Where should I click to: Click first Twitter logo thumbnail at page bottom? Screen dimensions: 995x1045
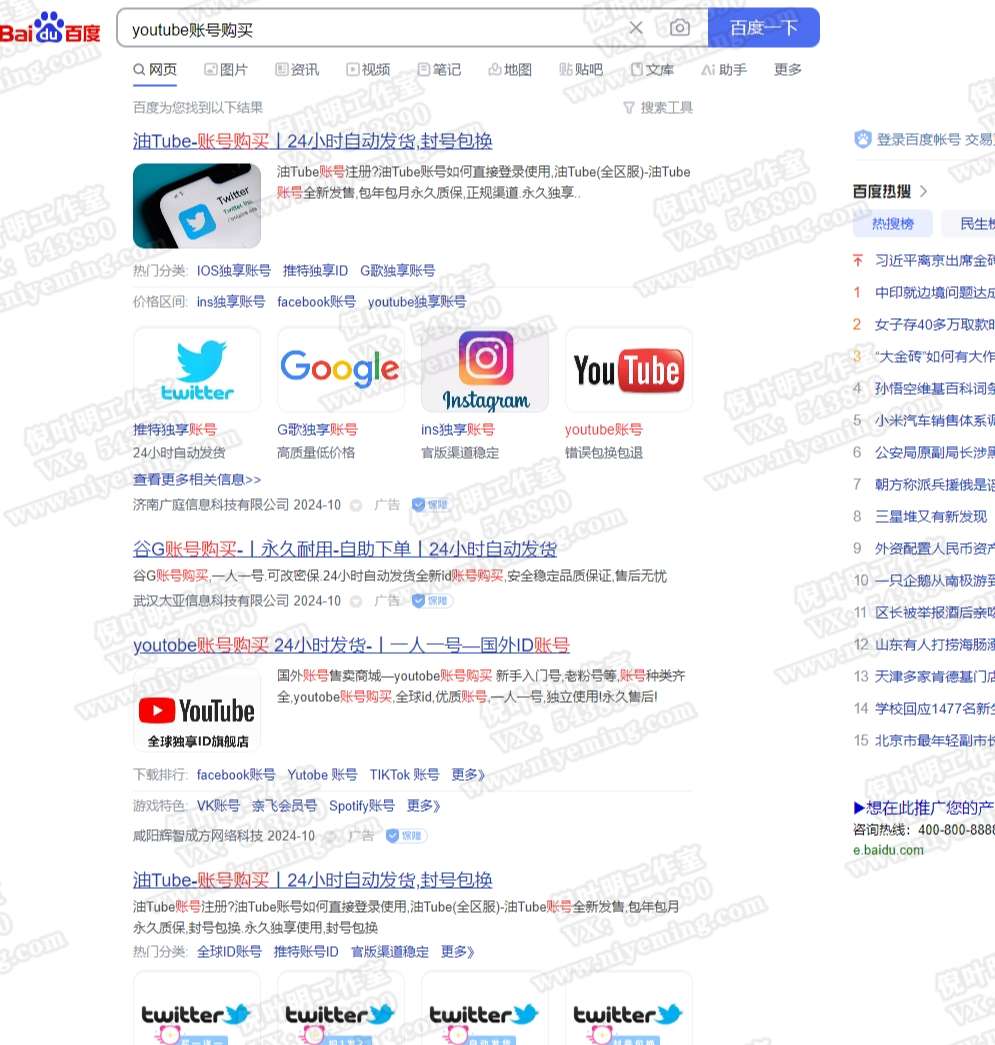click(x=197, y=1008)
